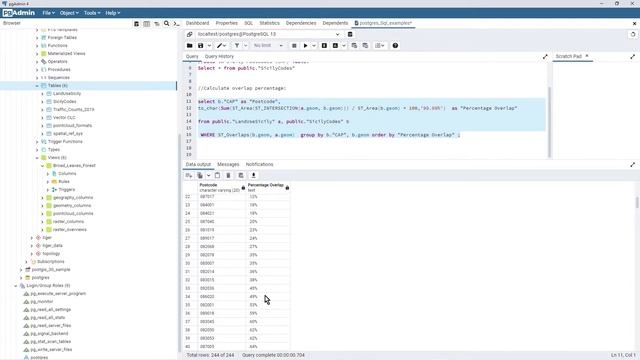Open the Macros dropdown icon
This screenshot has width=640, height=360.
pos(380,46)
